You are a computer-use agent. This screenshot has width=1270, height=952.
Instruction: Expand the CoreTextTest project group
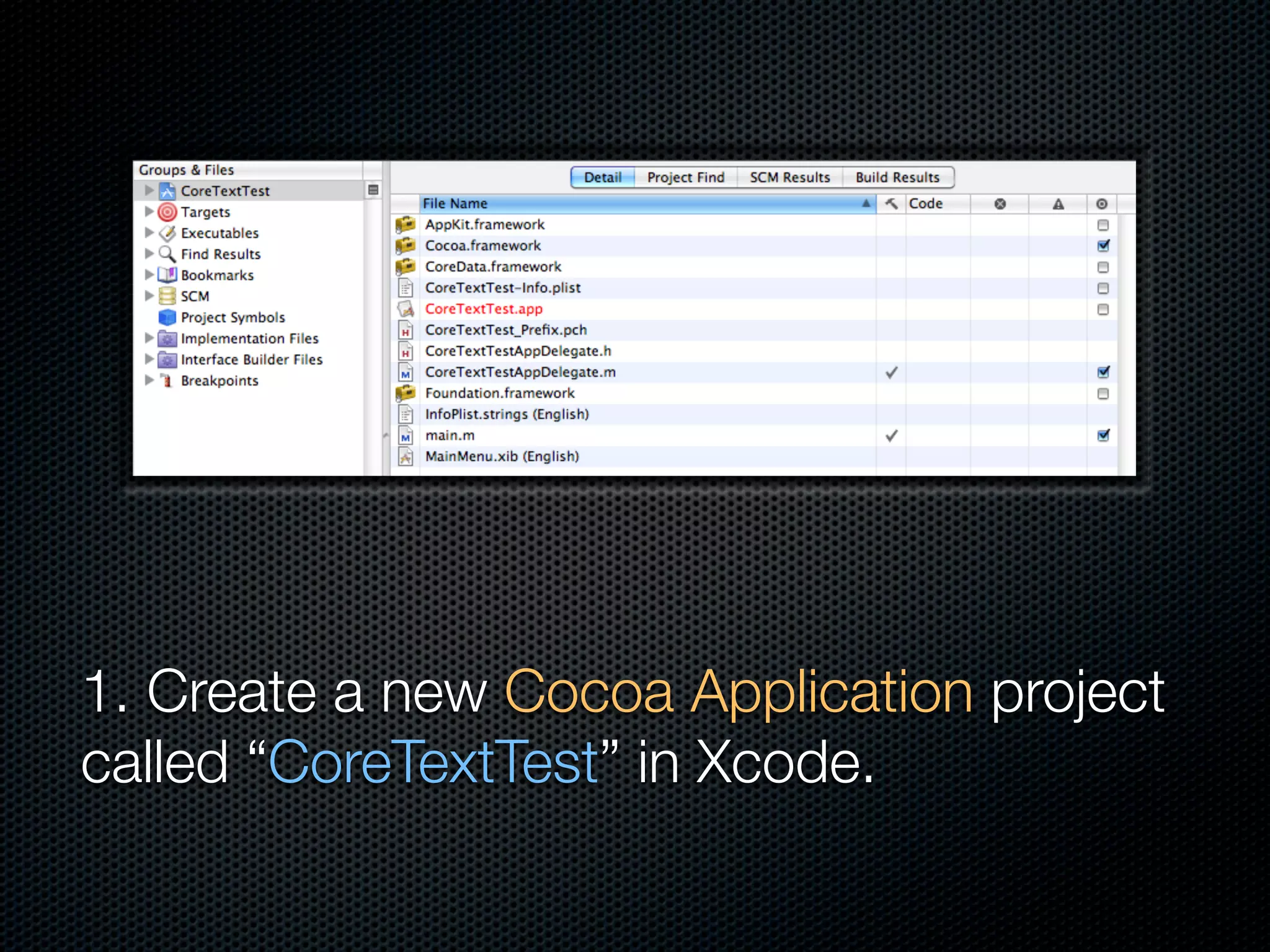click(x=149, y=190)
